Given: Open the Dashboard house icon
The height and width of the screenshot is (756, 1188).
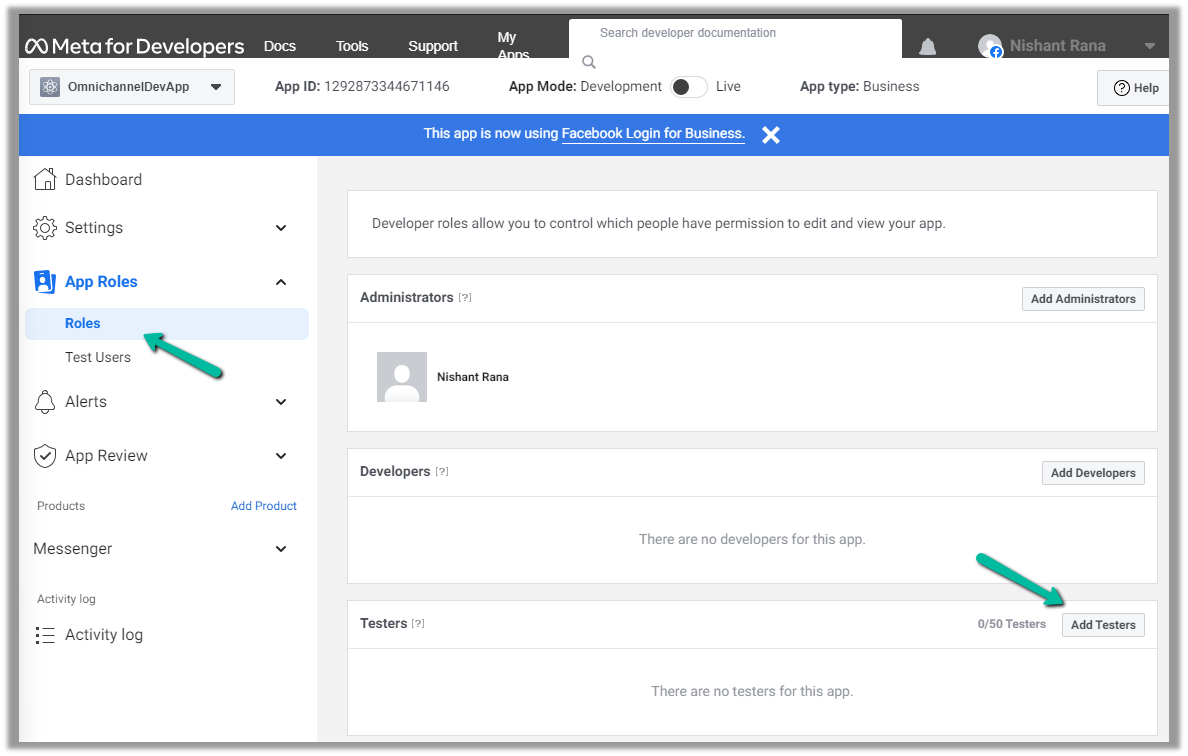Looking at the screenshot, I should click(x=45, y=180).
